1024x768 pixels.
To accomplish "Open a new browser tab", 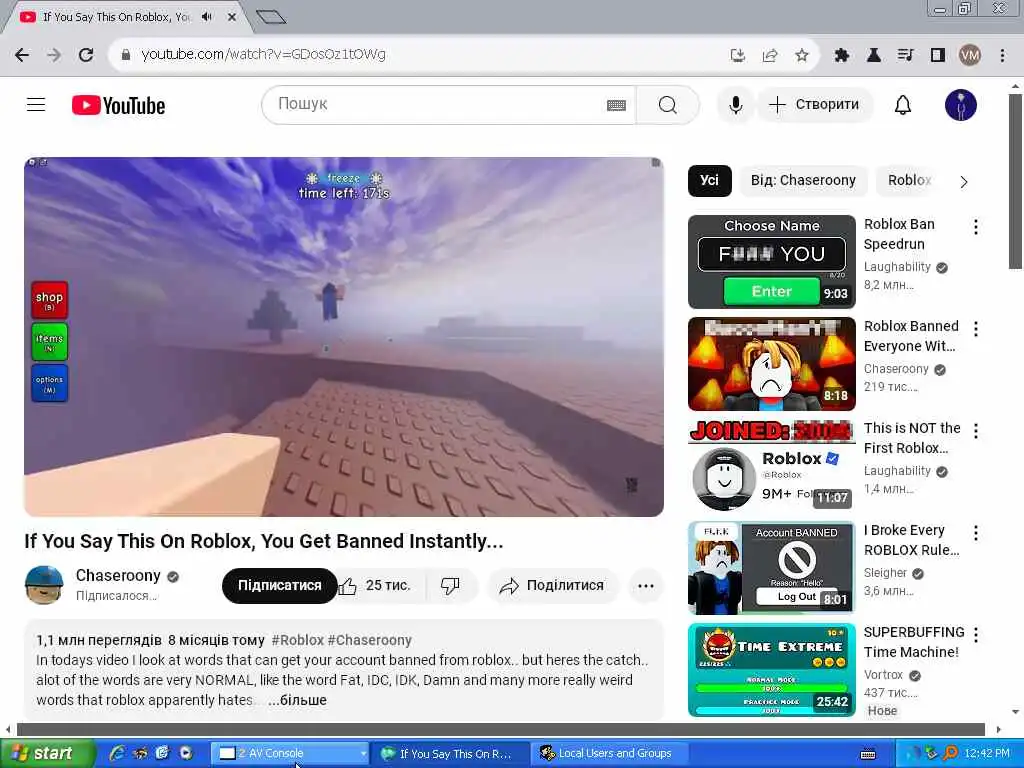I will click(x=270, y=17).
